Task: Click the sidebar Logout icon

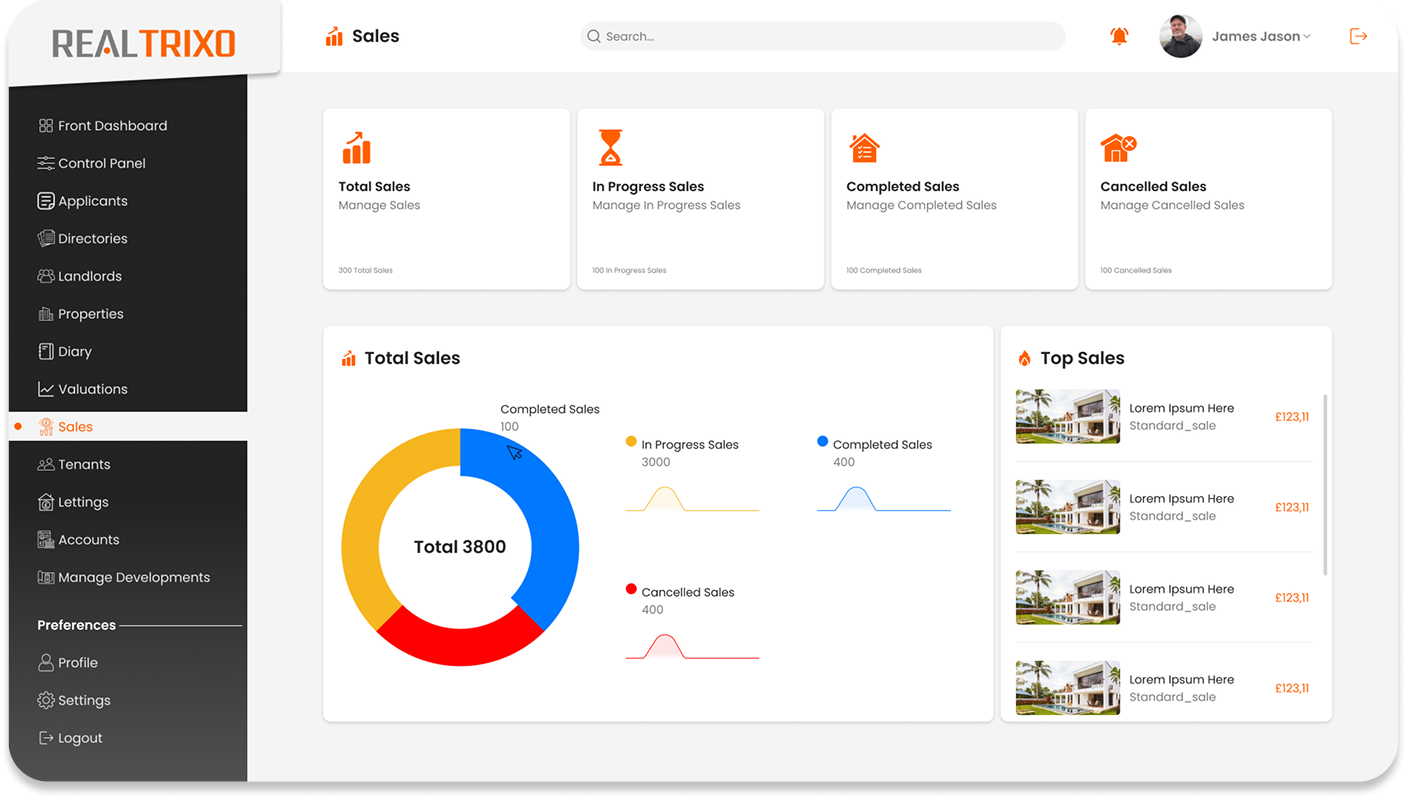Action: (45, 738)
